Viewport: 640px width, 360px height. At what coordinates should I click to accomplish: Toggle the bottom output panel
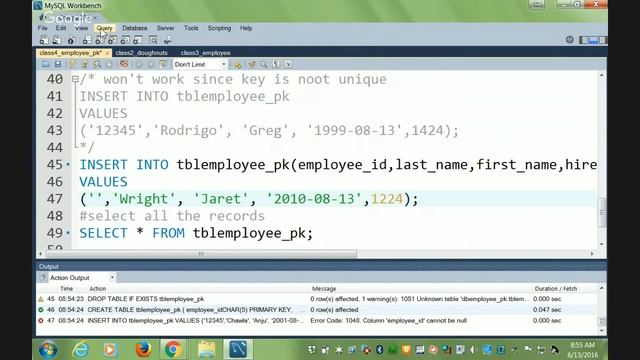point(593,40)
